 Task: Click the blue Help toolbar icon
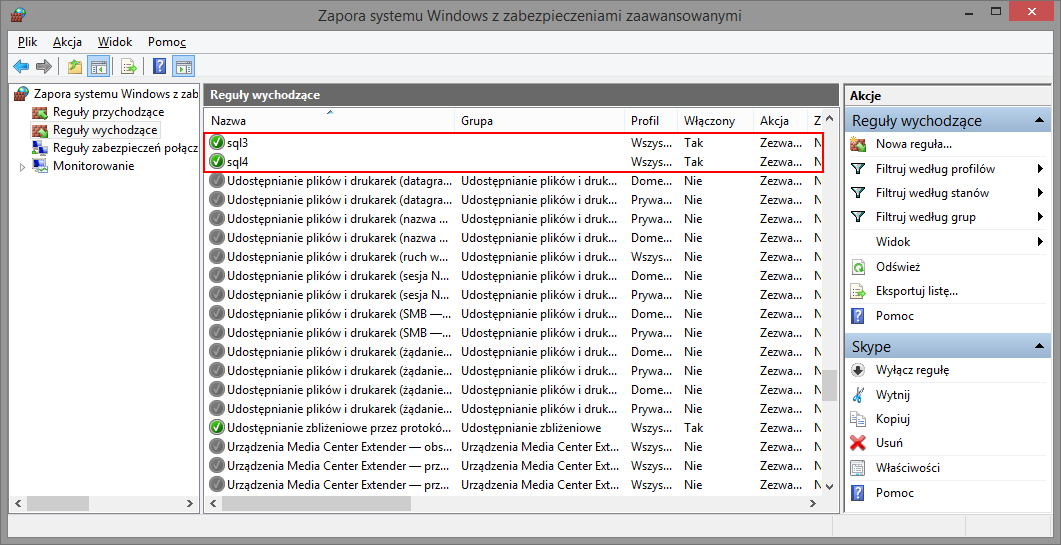pyautogui.click(x=160, y=66)
